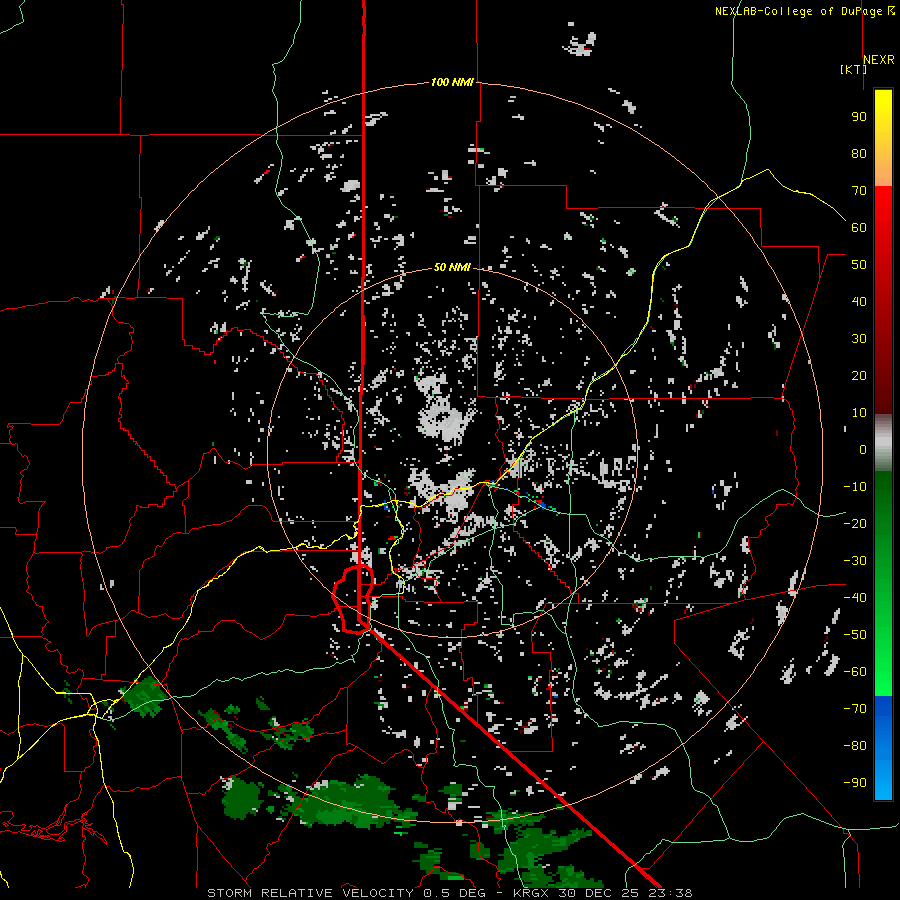
Task: Click the 50 value on the velocity scale
Action: coord(859,265)
